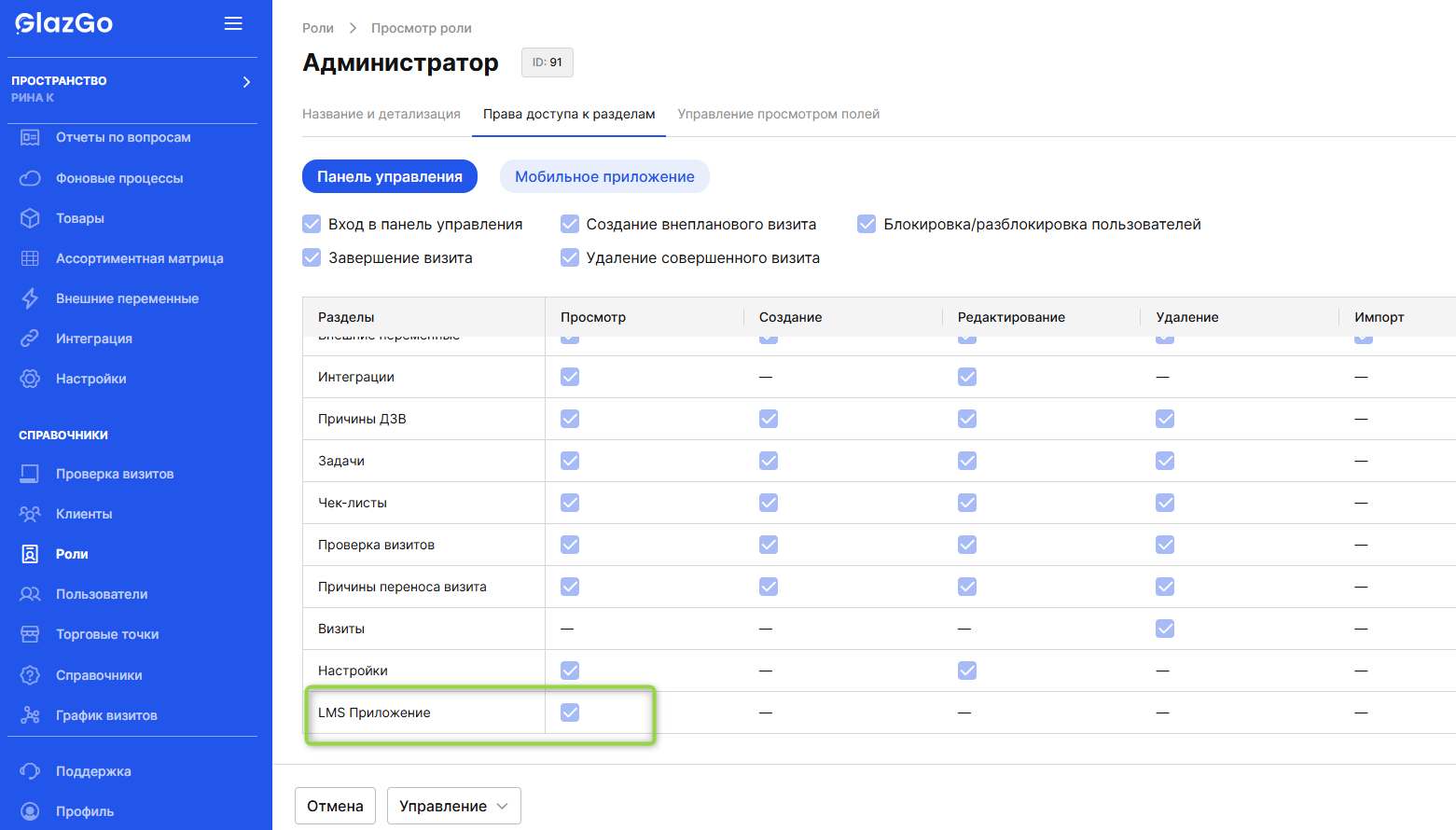1456x830 pixels.
Task: Click the Товары box icon
Action: (30, 218)
